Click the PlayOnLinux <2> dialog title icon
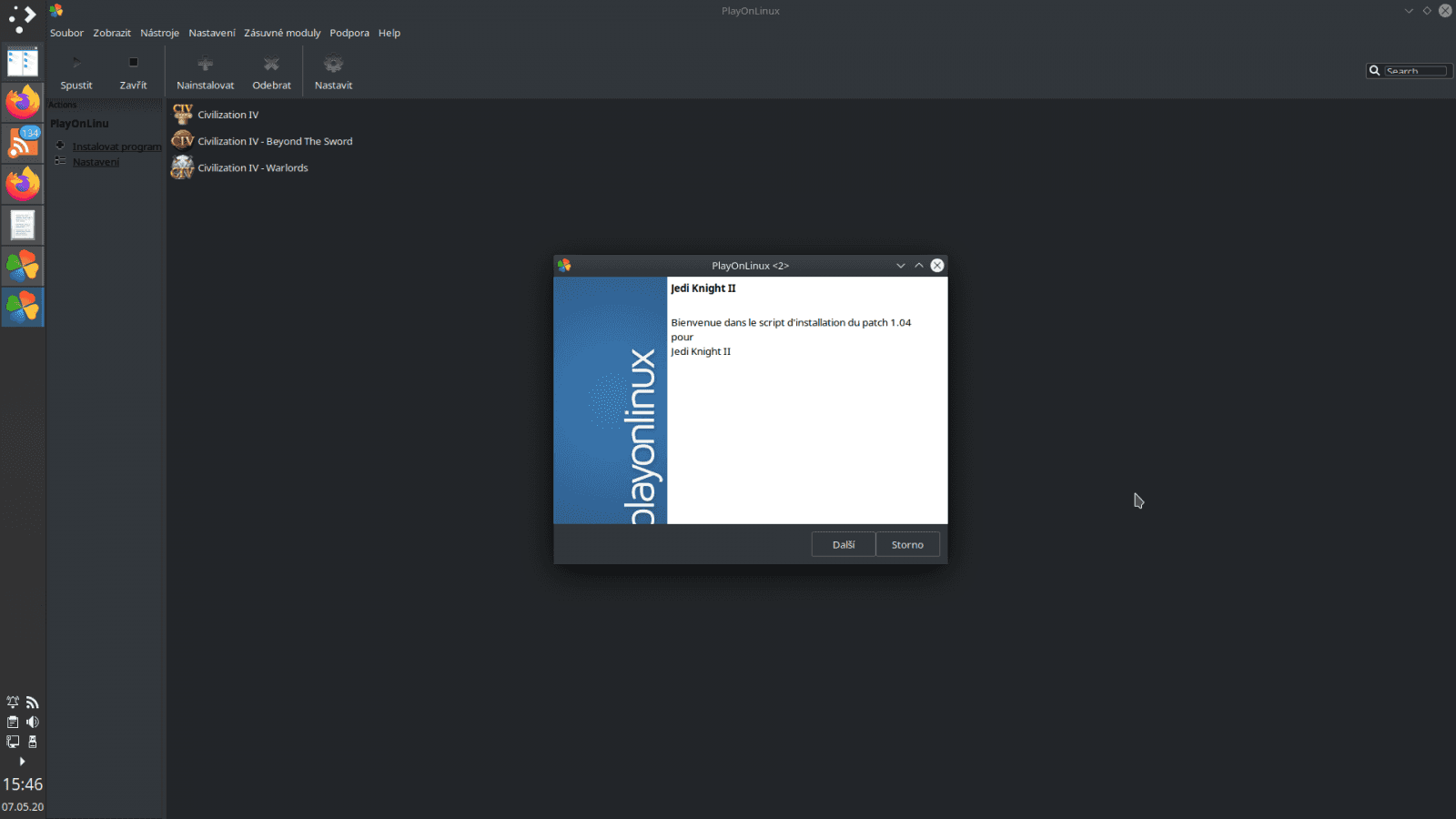The image size is (1456, 819). [x=564, y=265]
